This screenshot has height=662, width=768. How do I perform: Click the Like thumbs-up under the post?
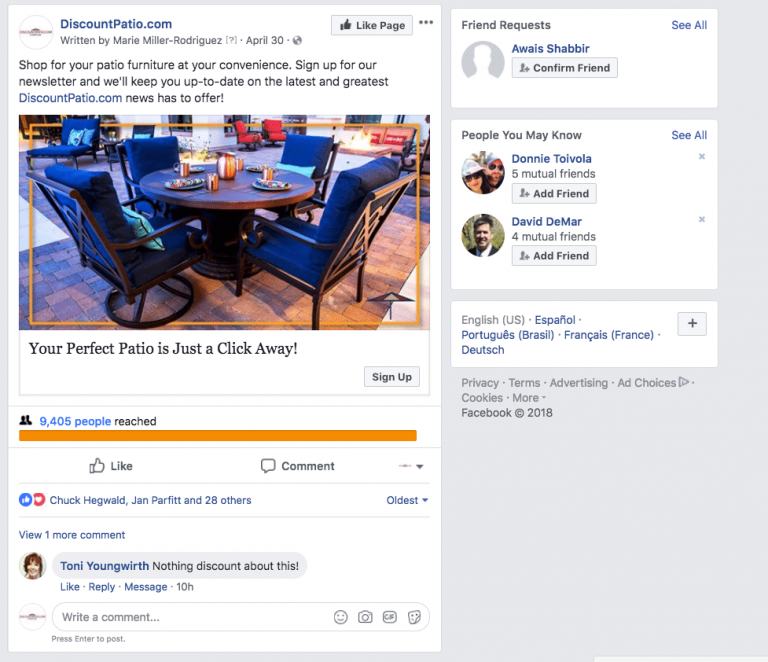click(x=111, y=466)
